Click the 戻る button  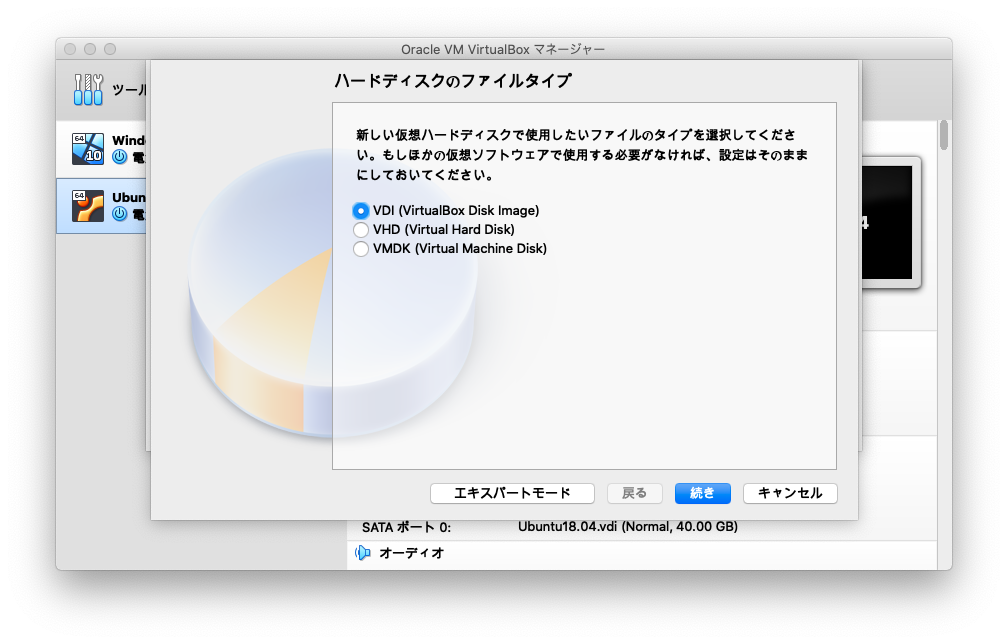pos(635,492)
